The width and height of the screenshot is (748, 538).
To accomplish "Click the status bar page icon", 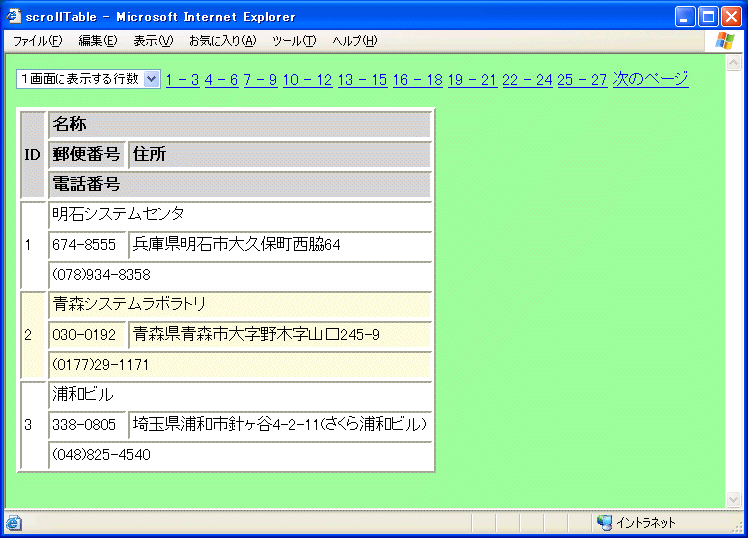I will [x=14, y=523].
